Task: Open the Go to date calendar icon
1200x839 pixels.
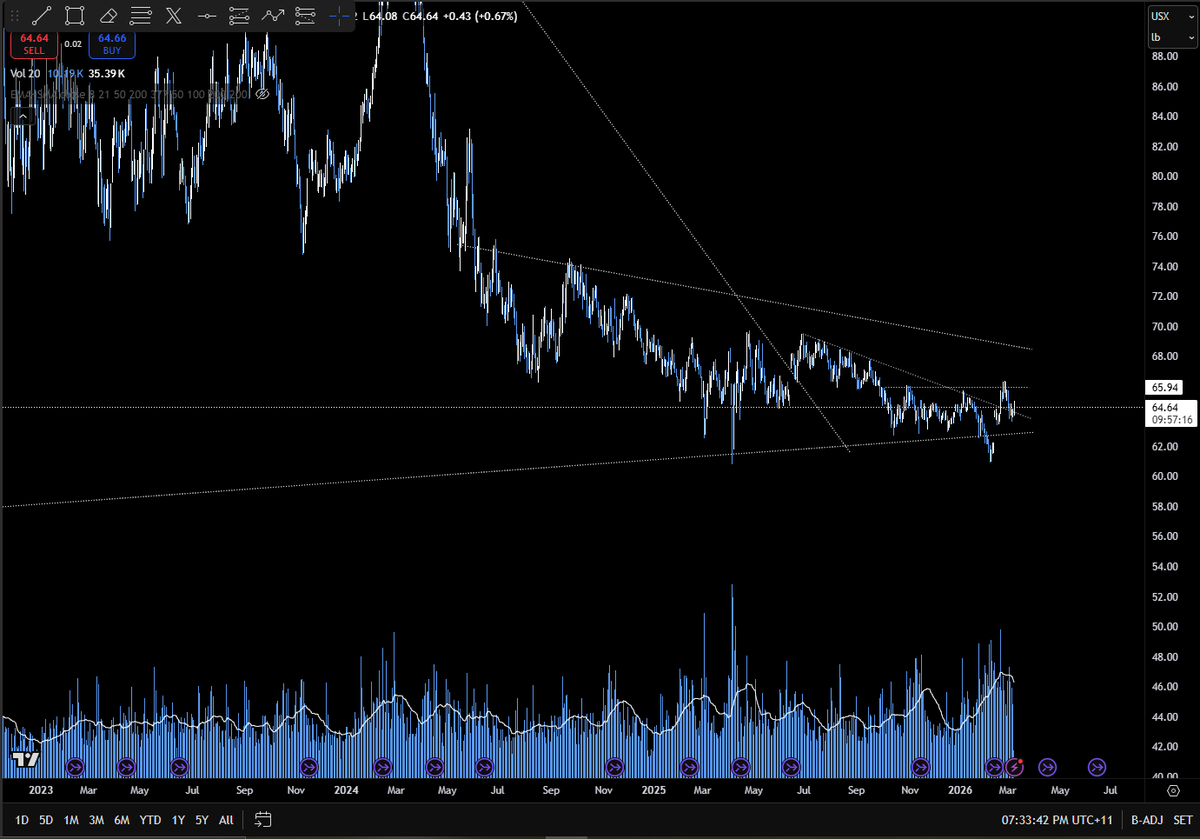Action: (x=263, y=820)
